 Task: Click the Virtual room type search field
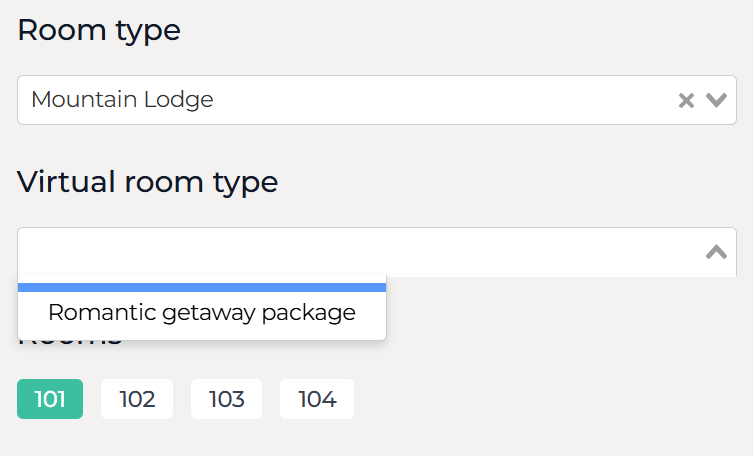click(350, 252)
